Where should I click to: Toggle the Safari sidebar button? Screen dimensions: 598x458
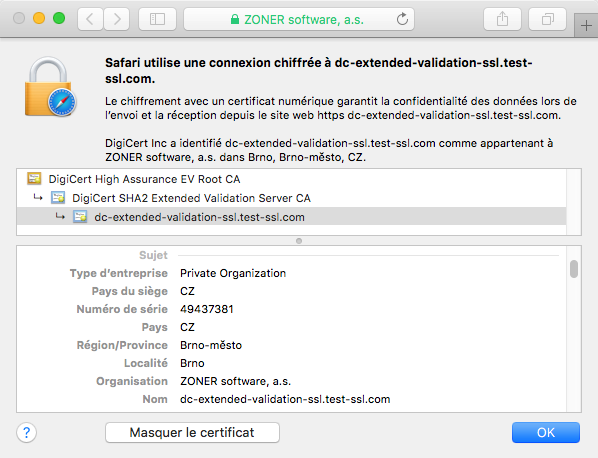(x=157, y=19)
